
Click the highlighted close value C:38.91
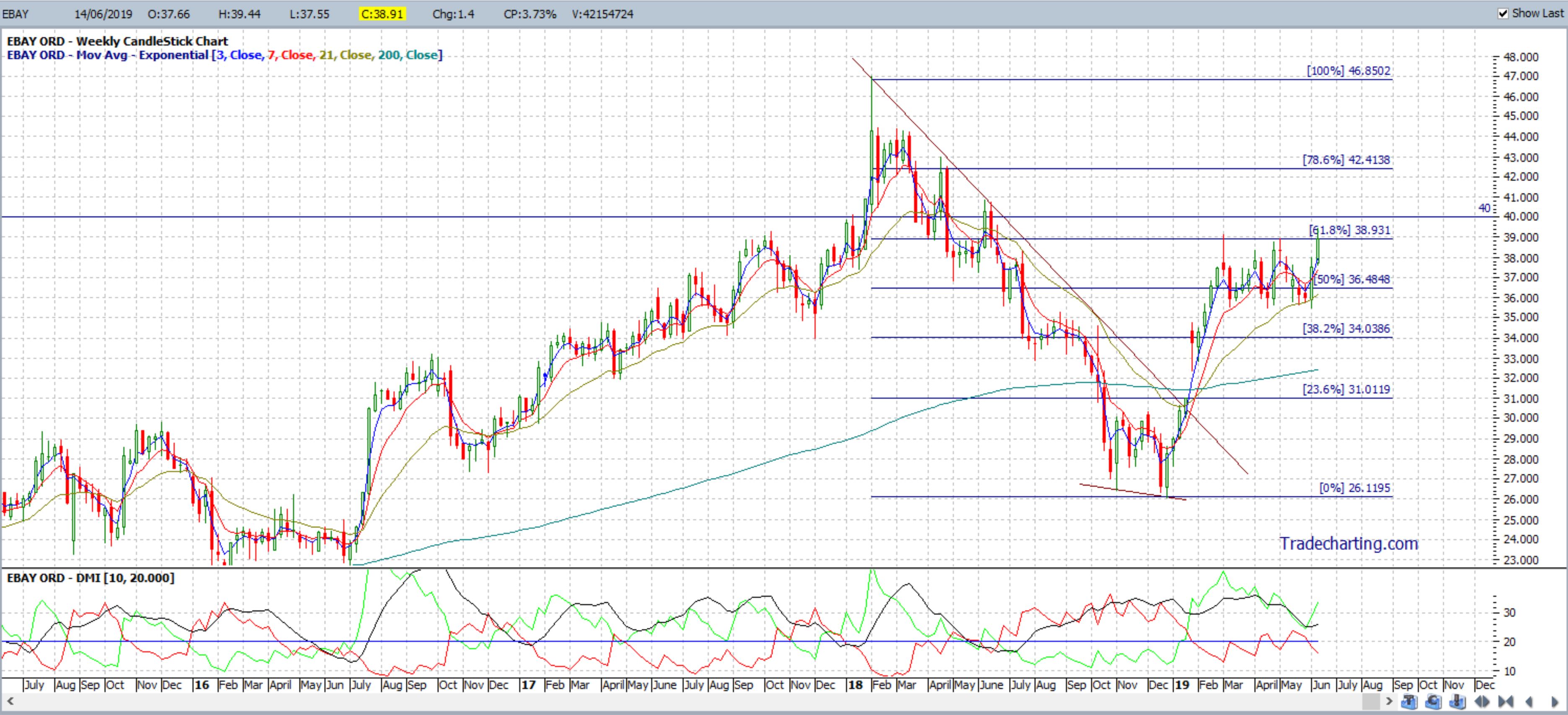tap(382, 14)
